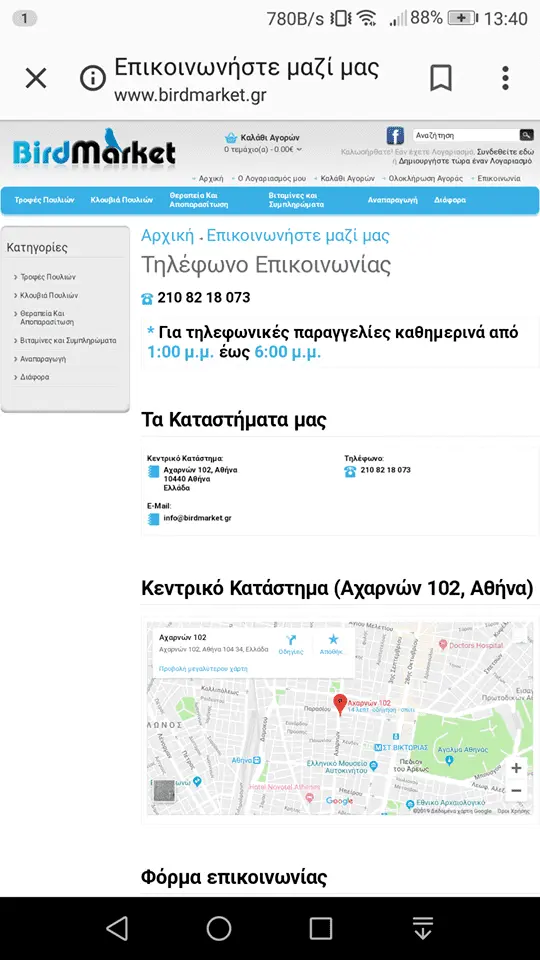Open Βιταμίνες και Συμπληρώματα sidebar category
540x960 pixels.
(68, 340)
